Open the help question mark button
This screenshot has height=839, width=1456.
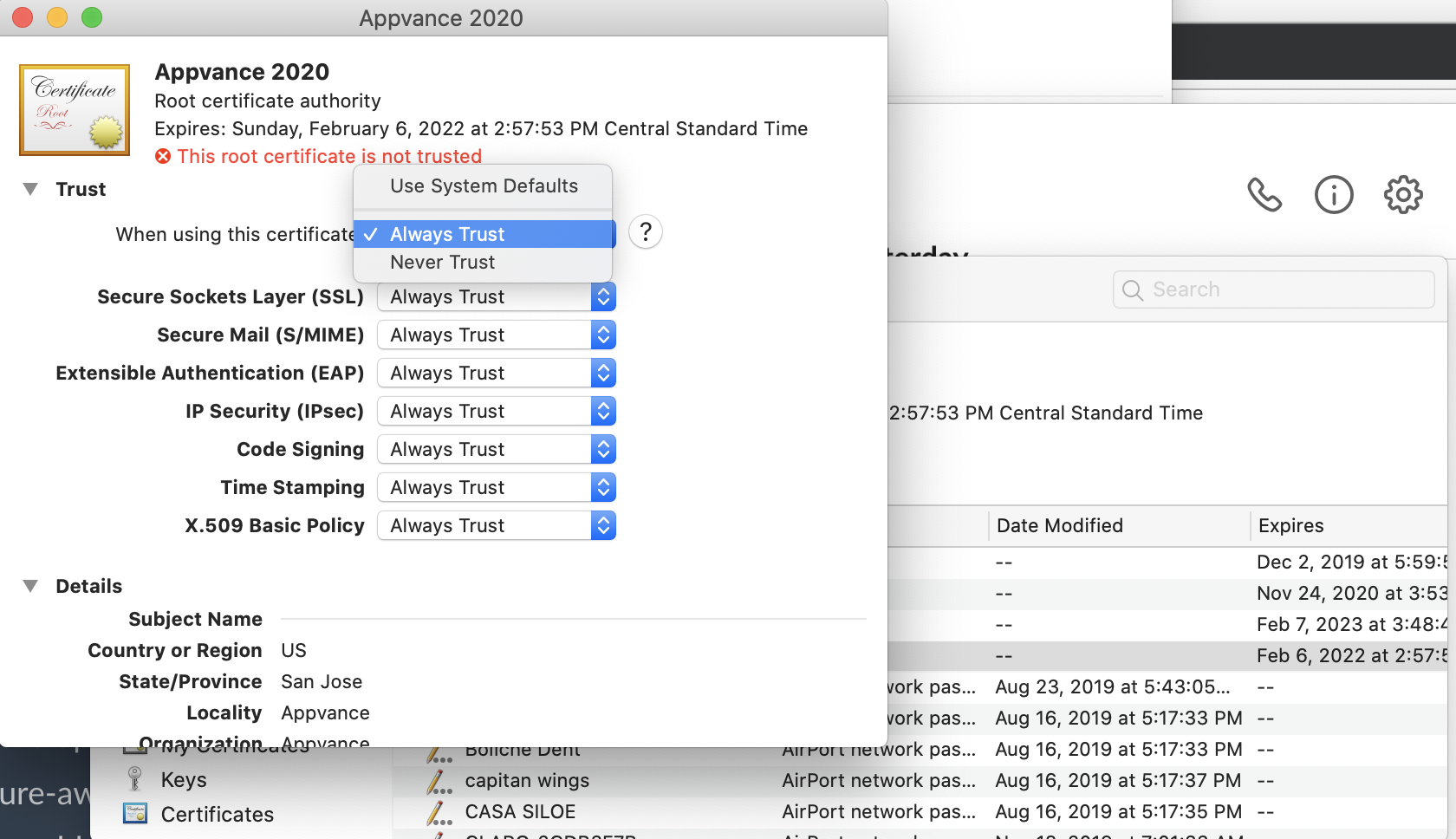(646, 232)
